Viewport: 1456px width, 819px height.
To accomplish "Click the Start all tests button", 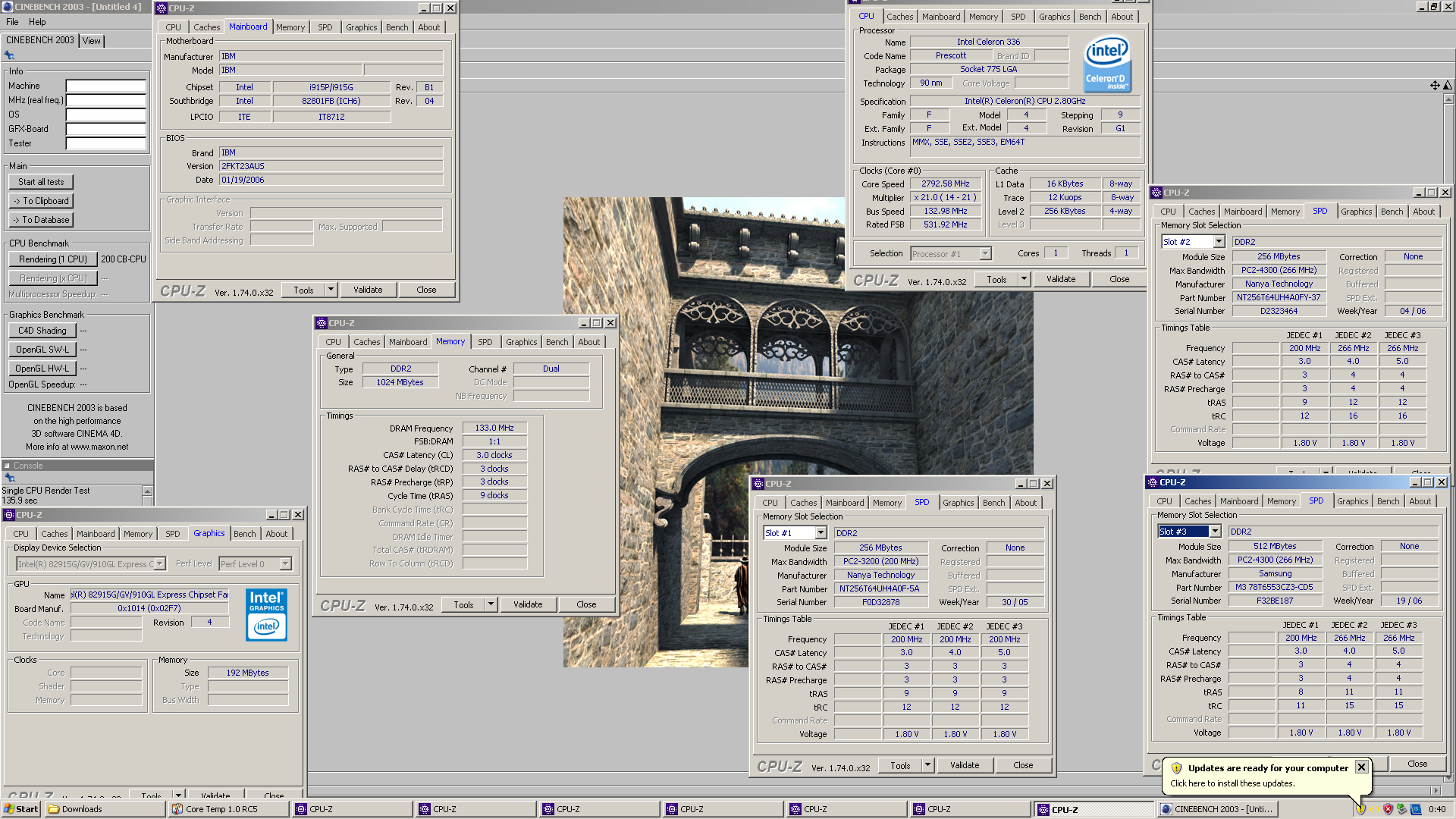I will [x=41, y=182].
